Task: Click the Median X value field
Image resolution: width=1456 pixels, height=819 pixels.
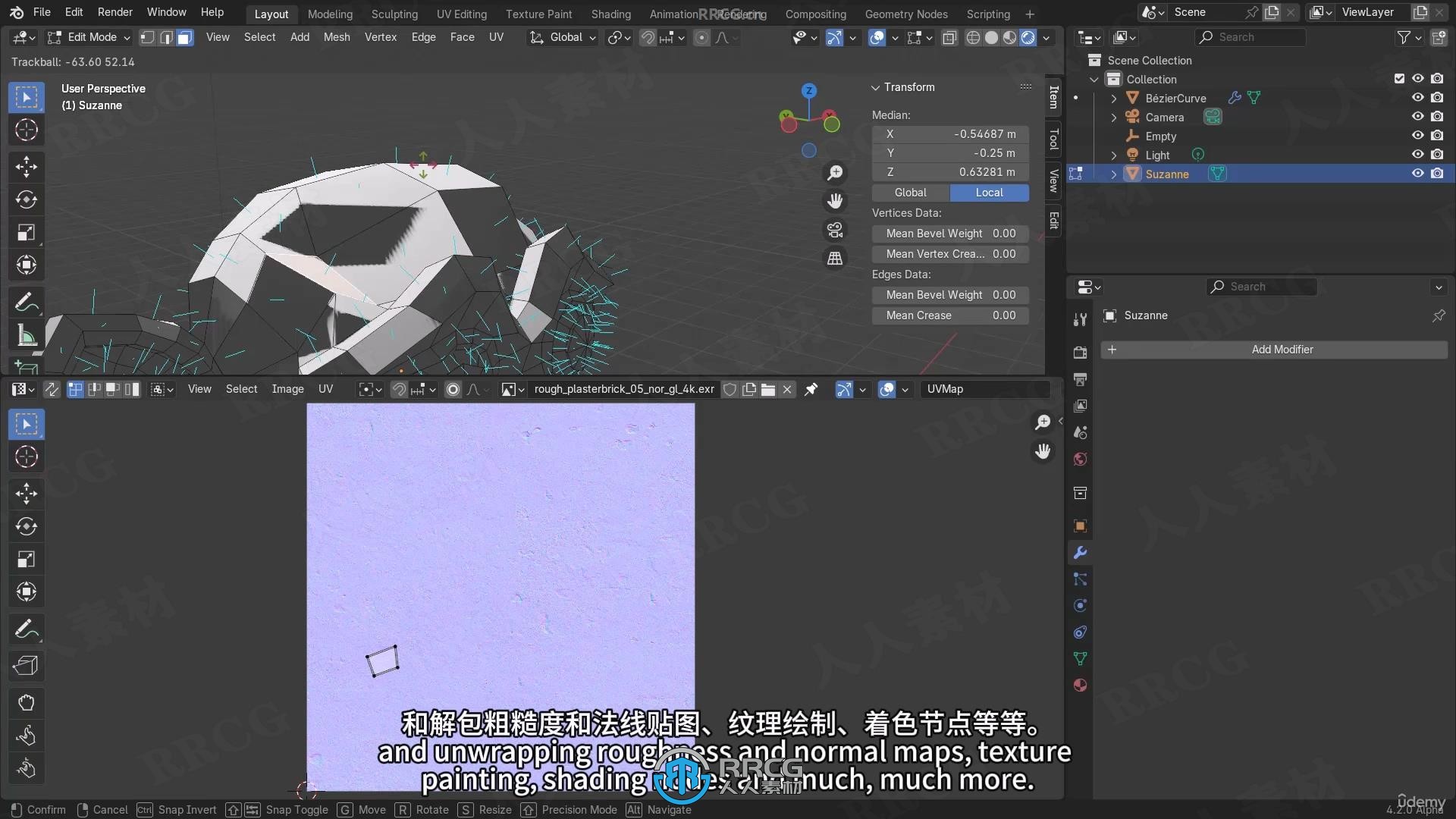Action: coord(950,134)
